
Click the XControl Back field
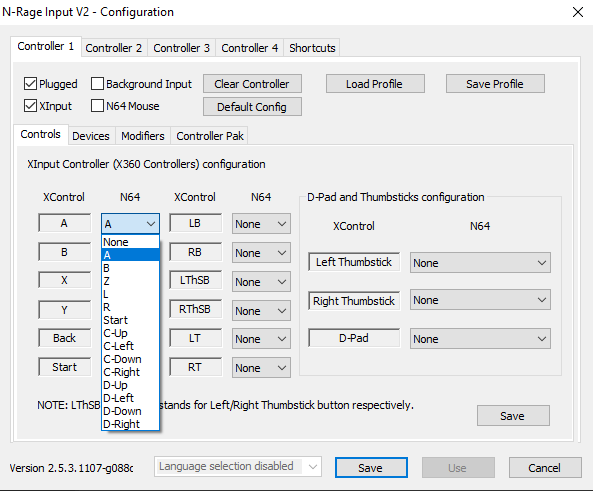(x=64, y=338)
